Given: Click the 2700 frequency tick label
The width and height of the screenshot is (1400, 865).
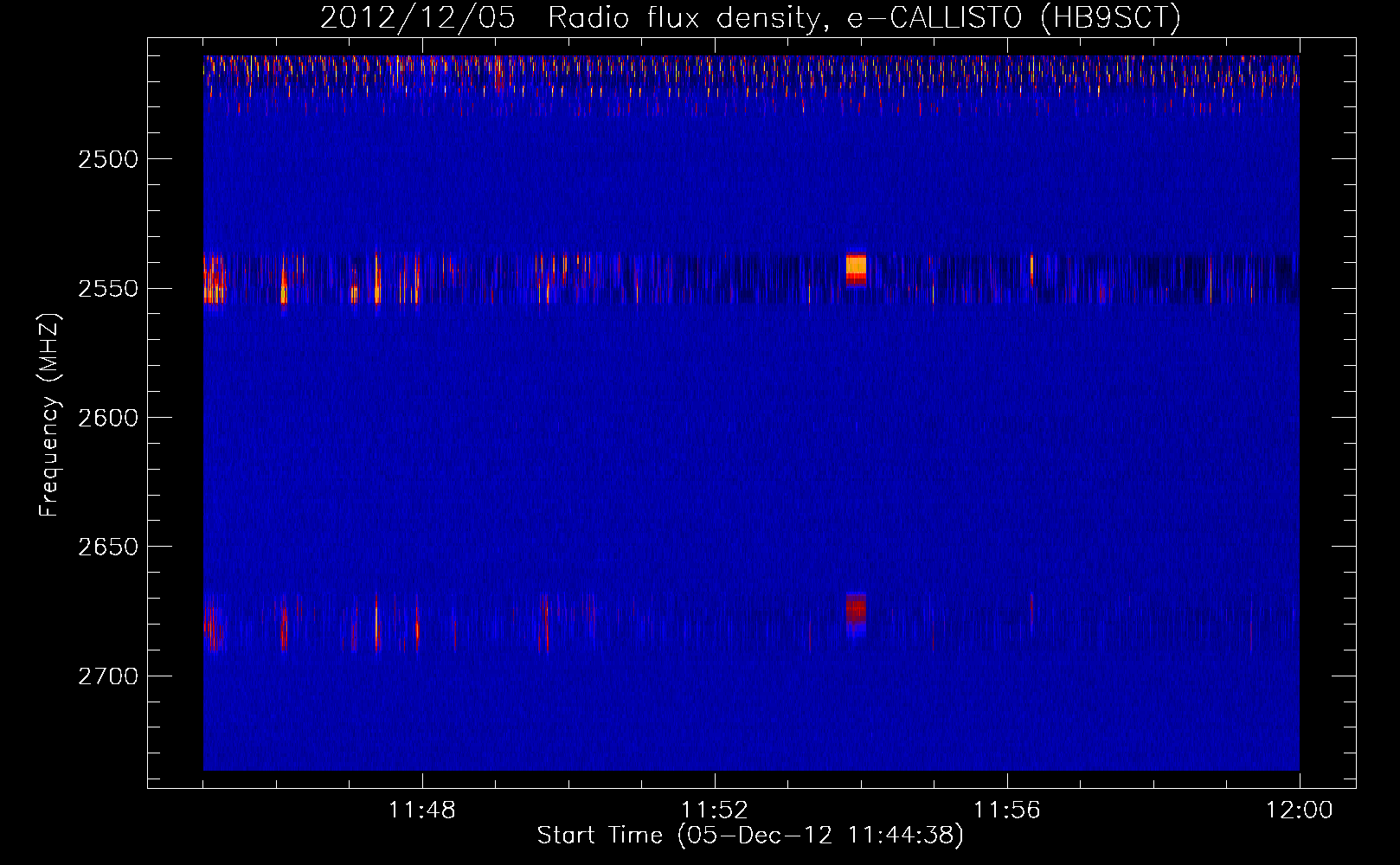Looking at the screenshot, I should [108, 676].
